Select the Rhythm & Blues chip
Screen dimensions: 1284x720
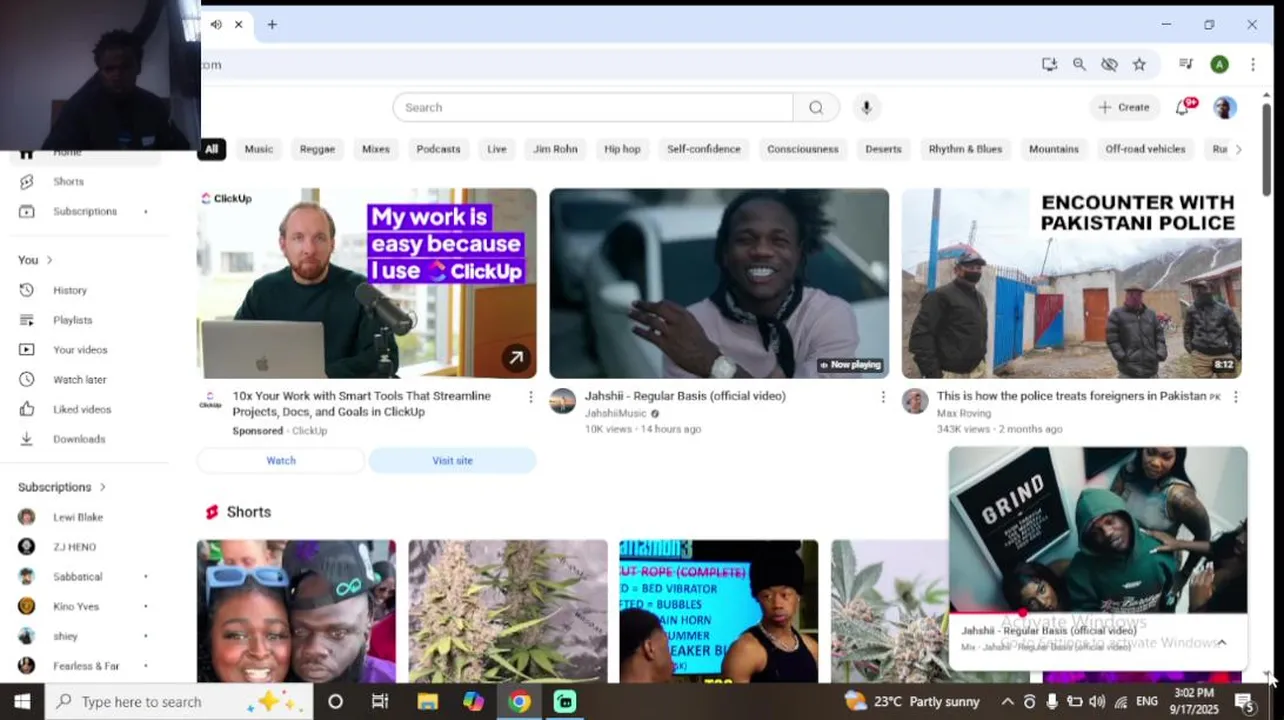(965, 149)
